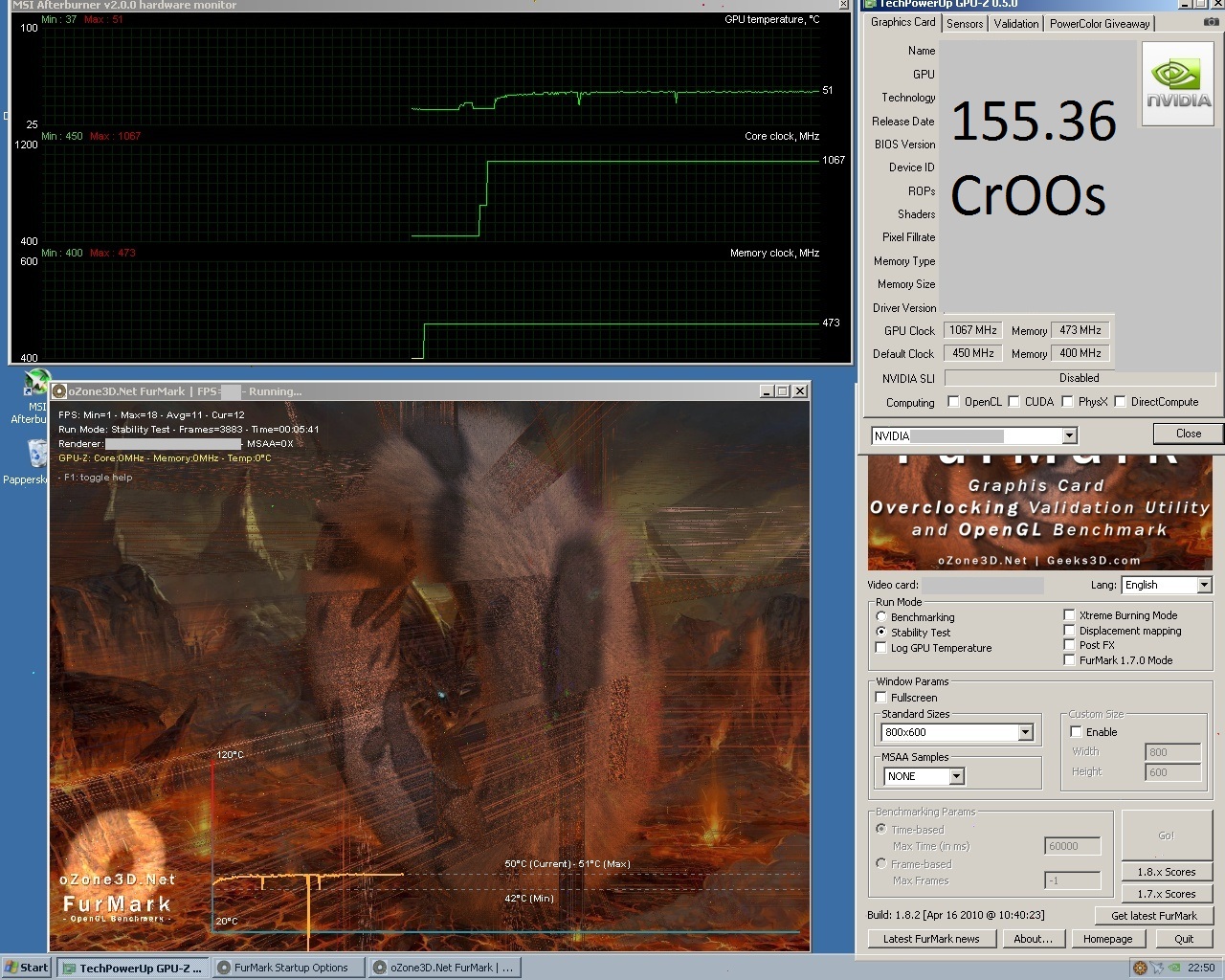Click the GPU-Z screenshot camera icon

(x=1211, y=22)
